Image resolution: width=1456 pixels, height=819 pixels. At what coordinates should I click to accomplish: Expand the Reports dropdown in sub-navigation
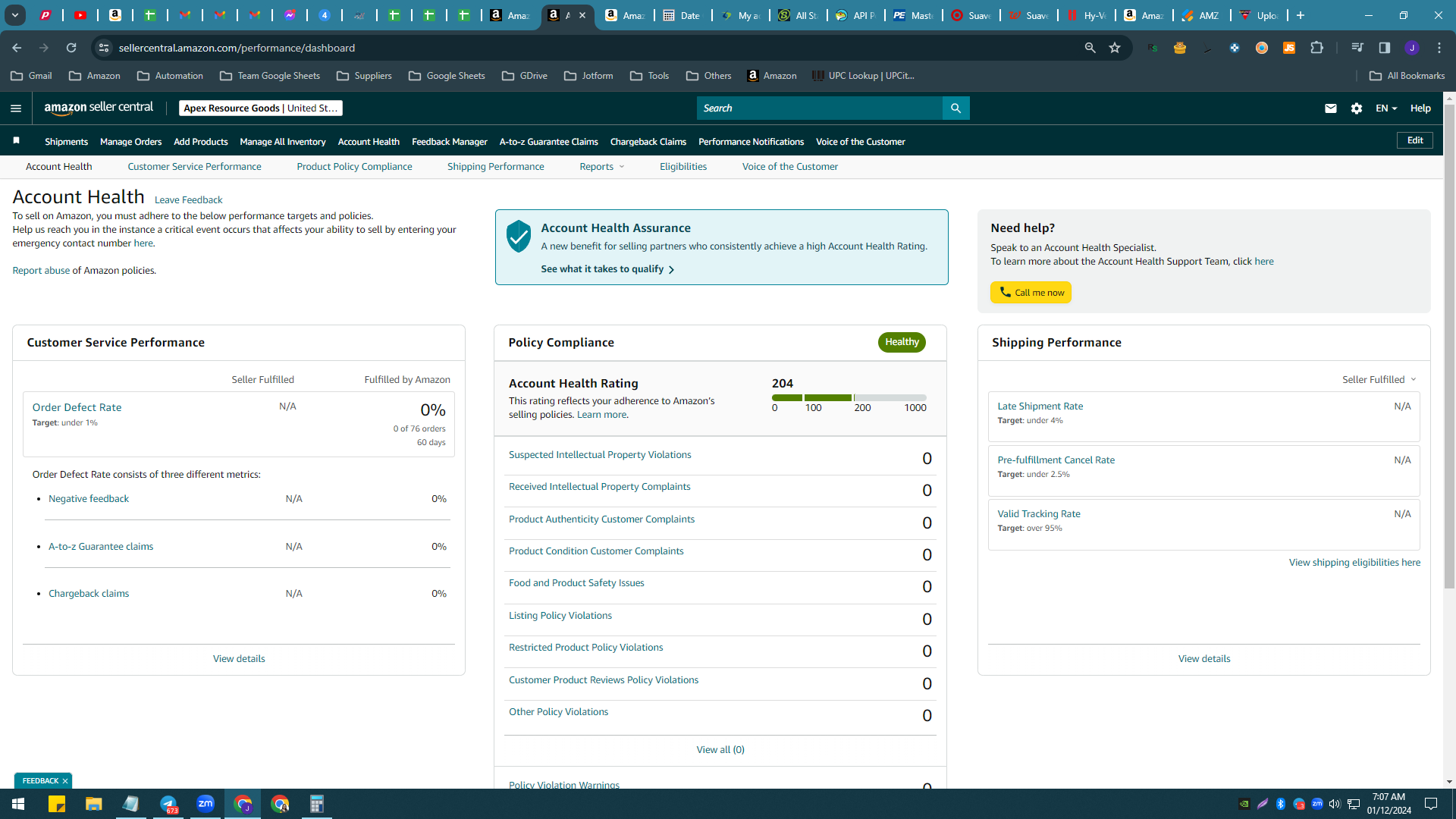[602, 167]
